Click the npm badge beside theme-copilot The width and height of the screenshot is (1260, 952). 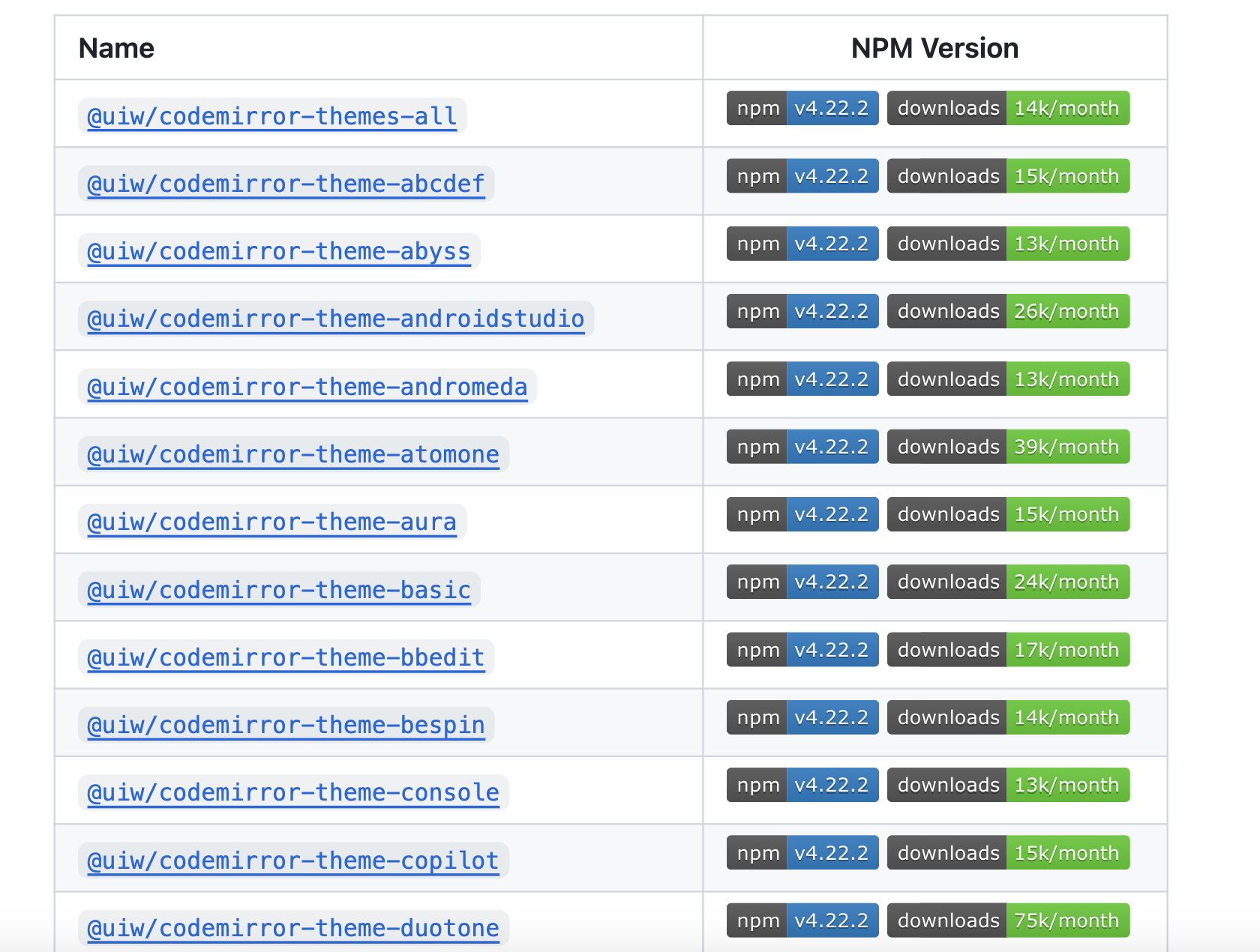[802, 852]
